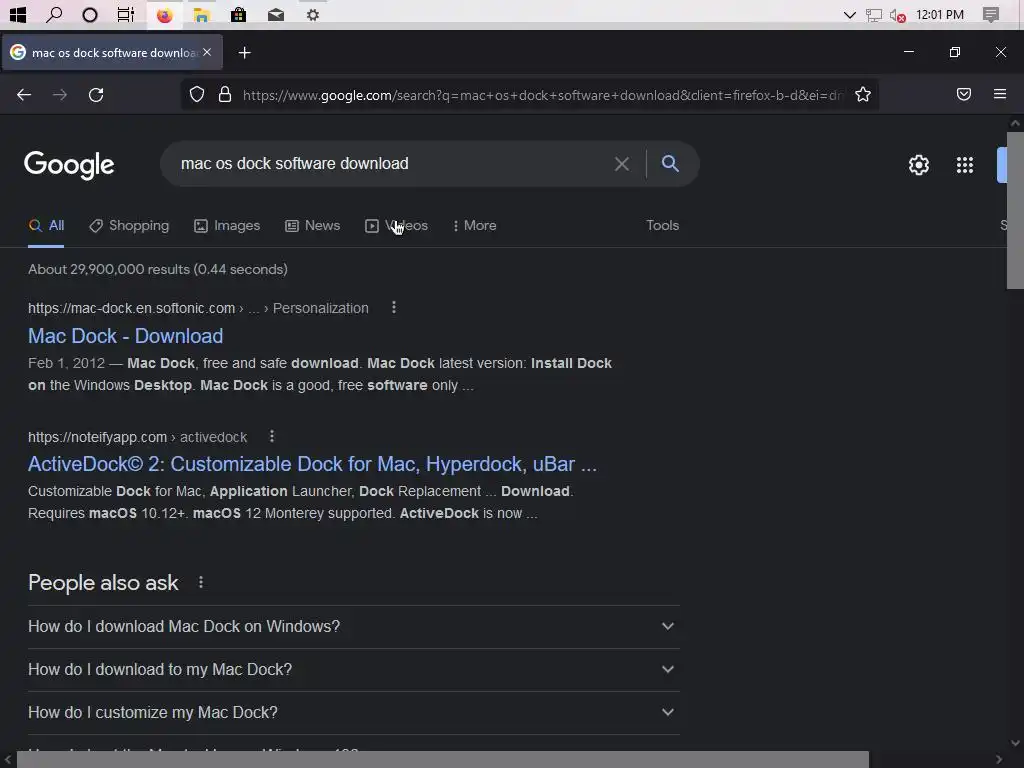Open options for the softonic result

click(394, 308)
